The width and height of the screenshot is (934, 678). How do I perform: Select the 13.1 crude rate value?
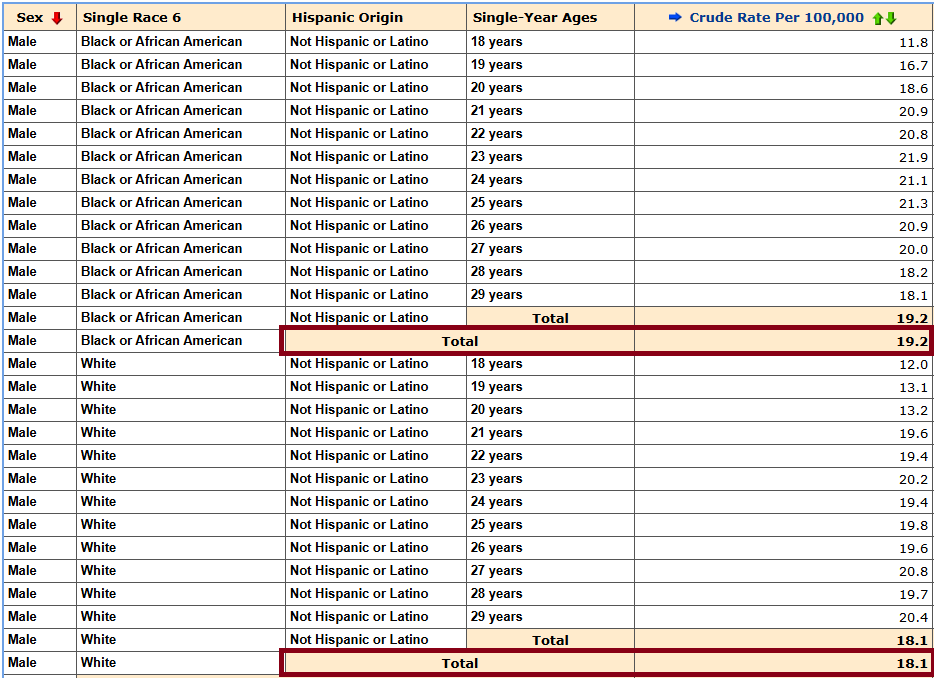[913, 387]
